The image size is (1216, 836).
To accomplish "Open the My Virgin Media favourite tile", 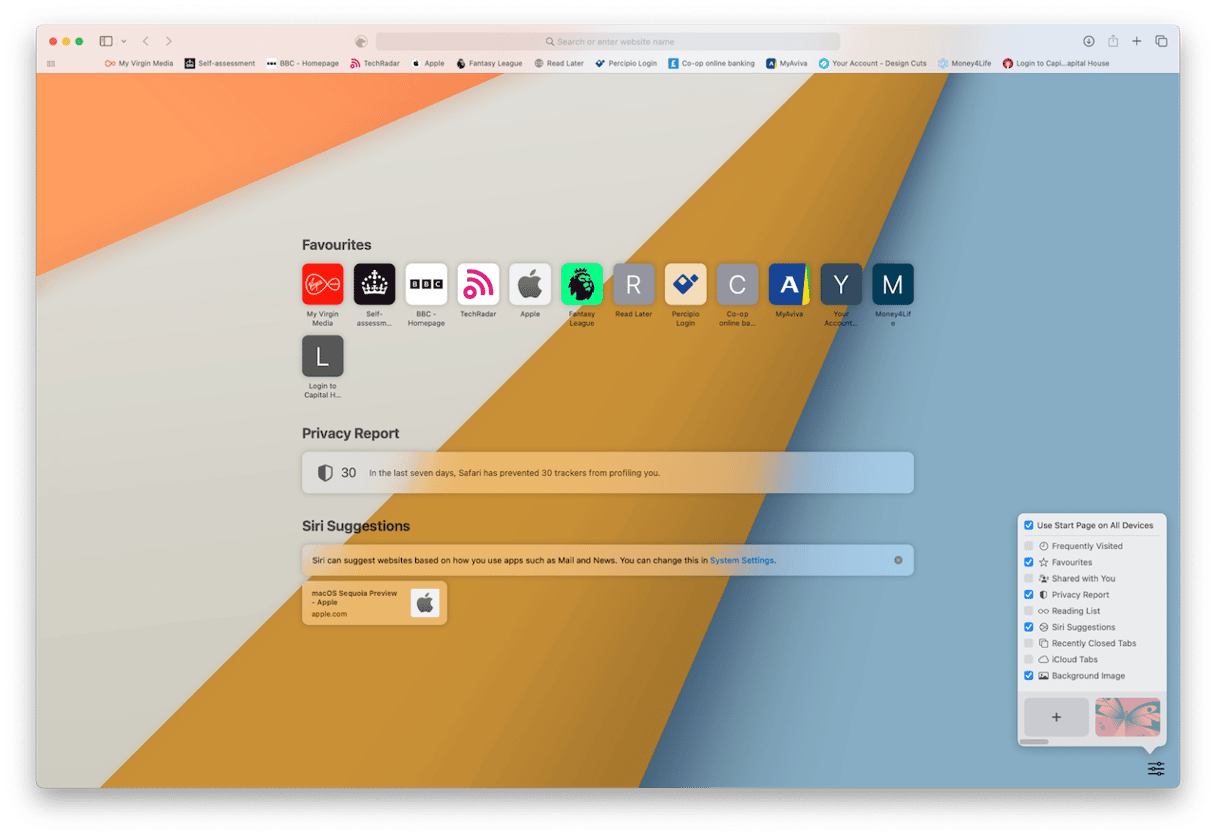I will click(322, 284).
